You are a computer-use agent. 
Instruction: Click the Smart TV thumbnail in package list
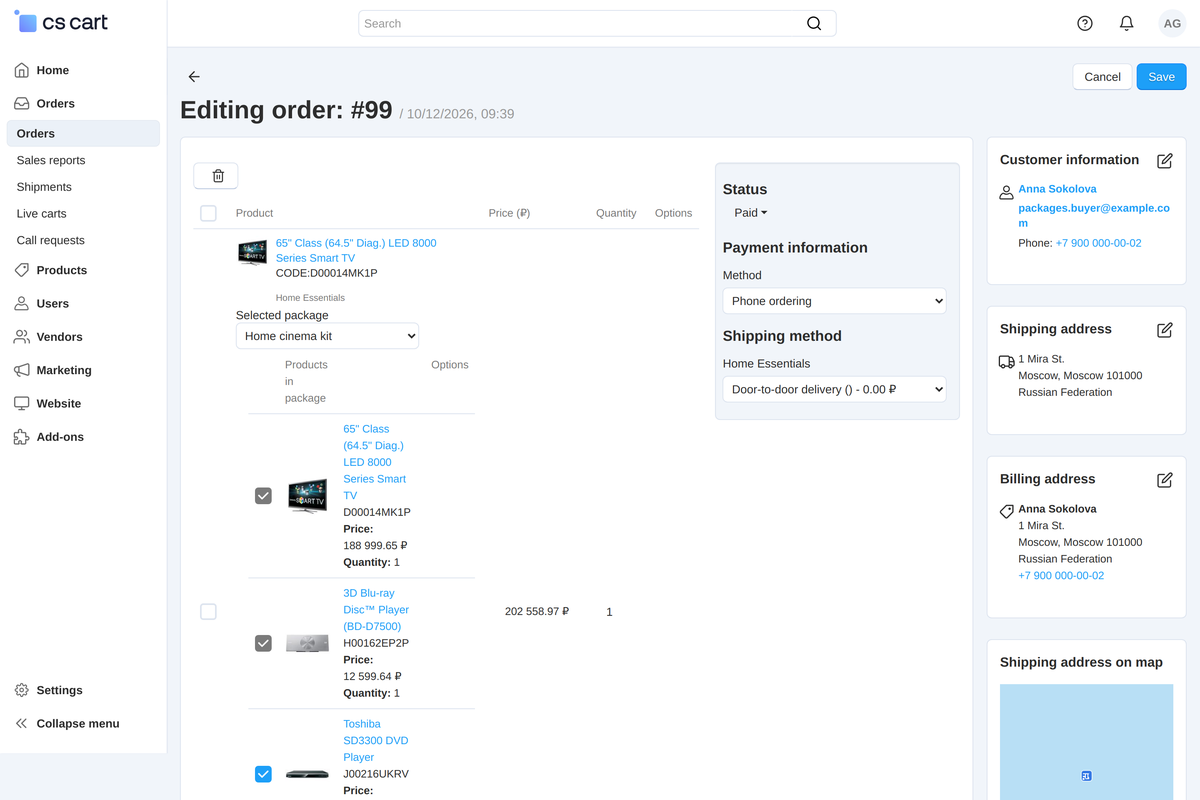click(x=307, y=496)
